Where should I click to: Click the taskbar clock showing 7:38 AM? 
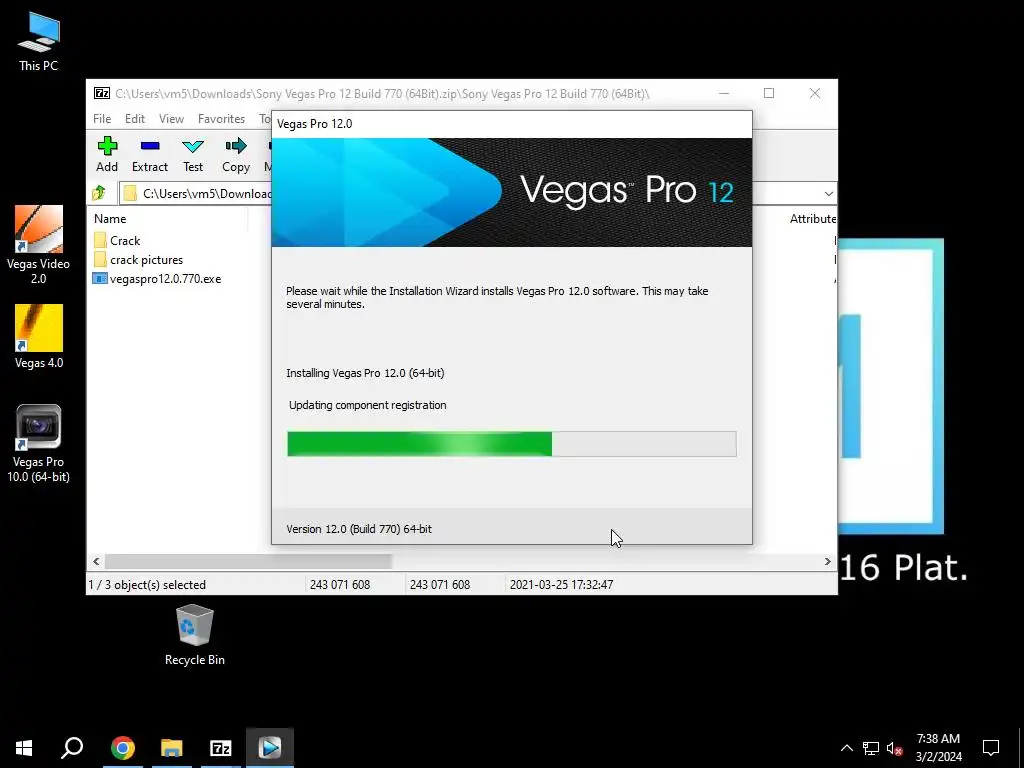[938, 748]
